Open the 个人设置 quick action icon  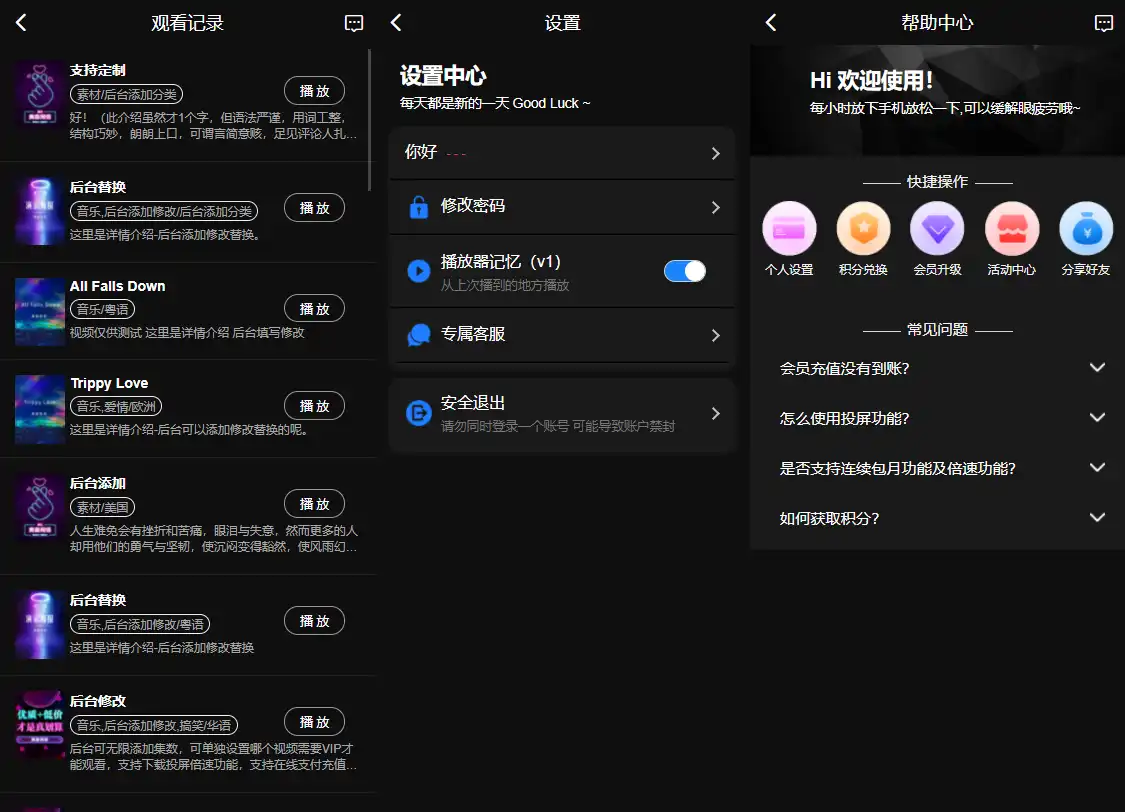(x=789, y=229)
